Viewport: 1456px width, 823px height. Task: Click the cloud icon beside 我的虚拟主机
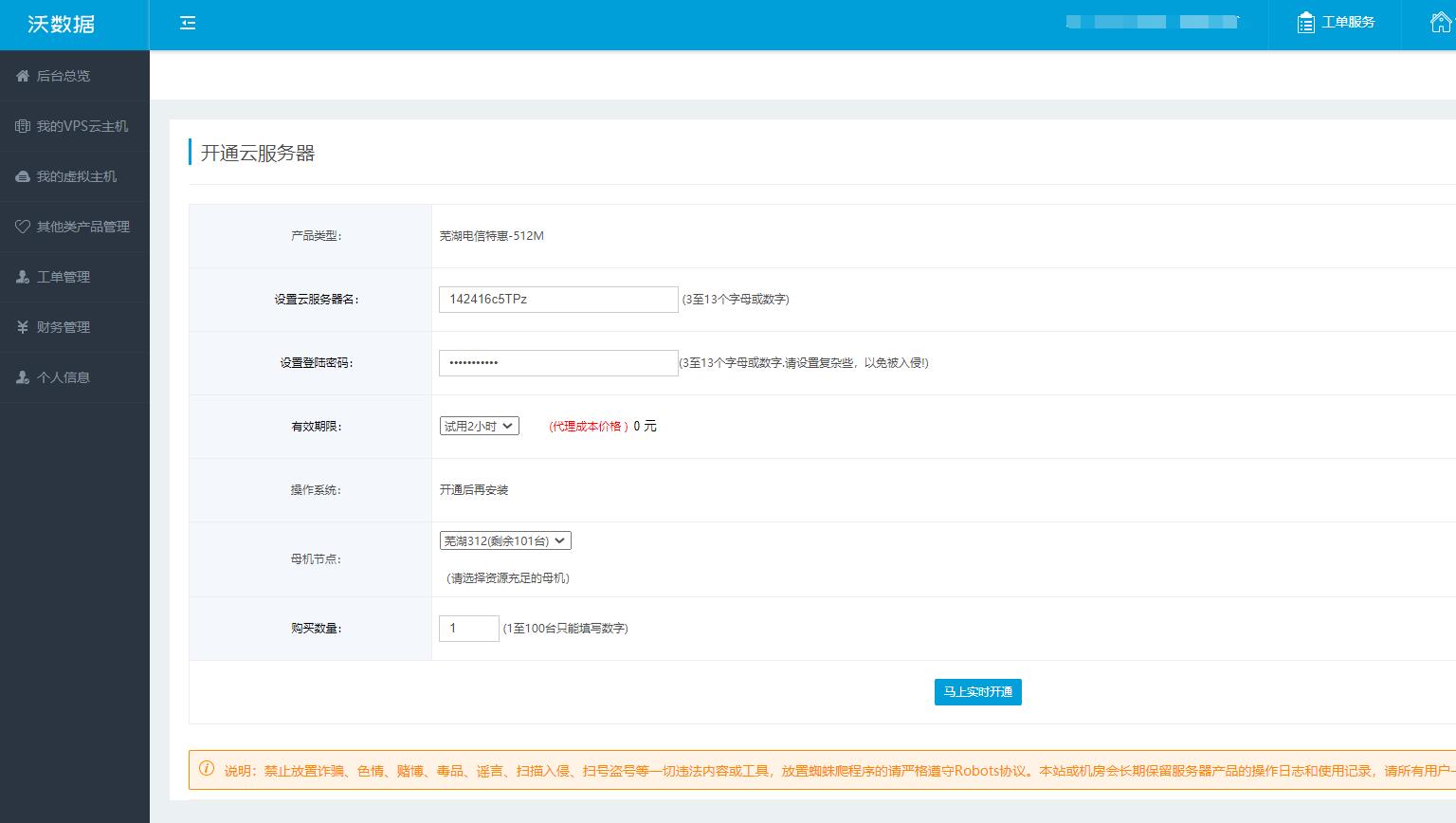point(23,176)
